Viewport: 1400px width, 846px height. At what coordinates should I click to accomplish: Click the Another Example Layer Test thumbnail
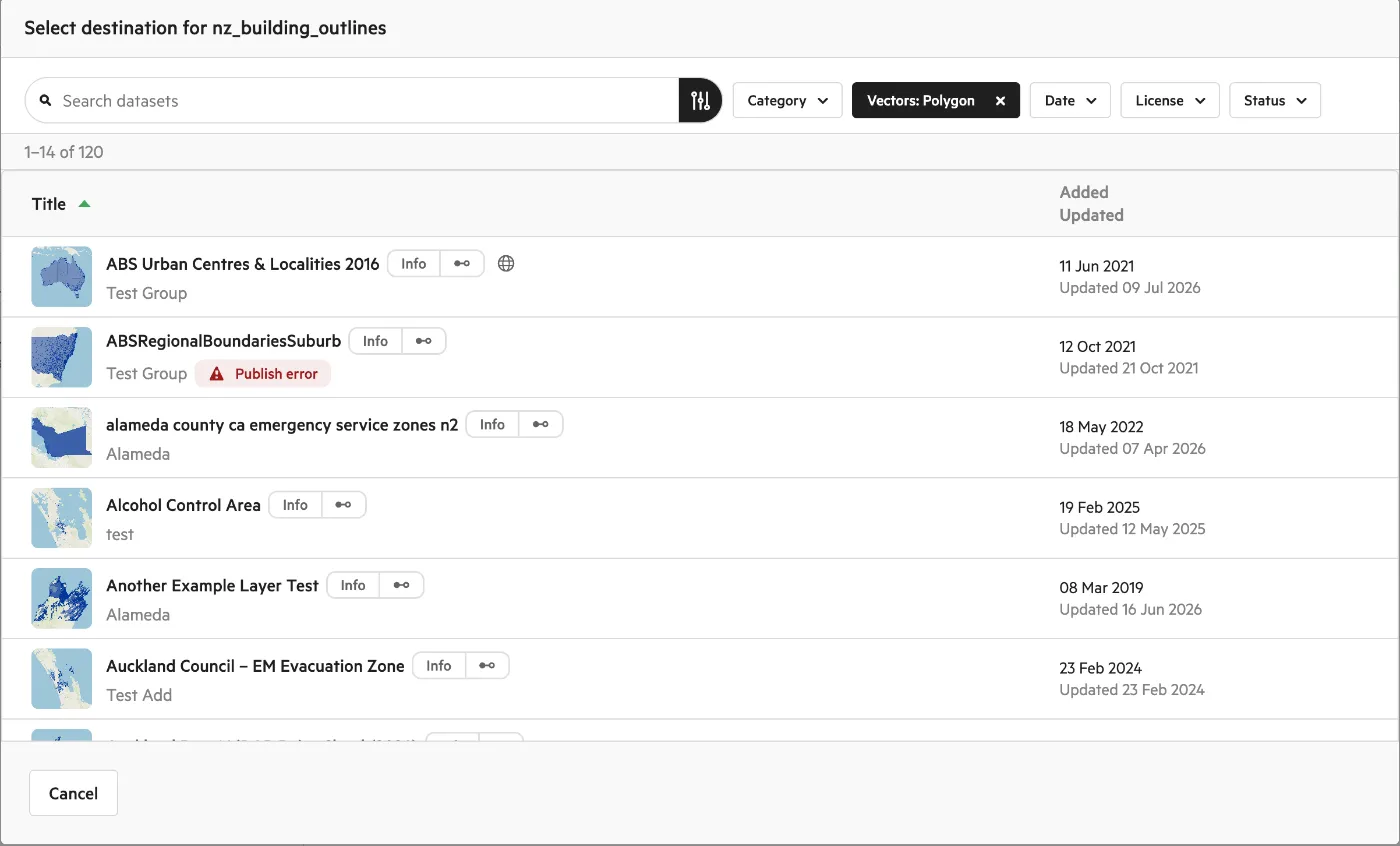coord(62,598)
